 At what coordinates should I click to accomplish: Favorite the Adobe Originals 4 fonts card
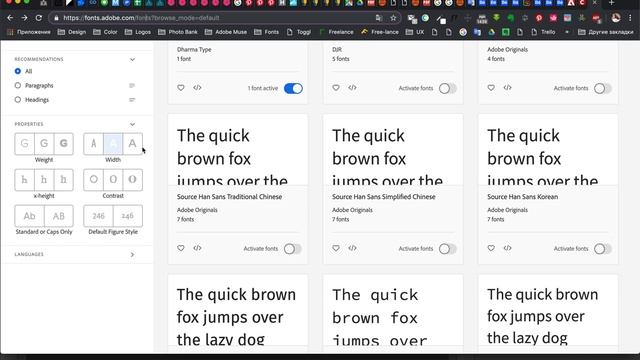pos(491,88)
